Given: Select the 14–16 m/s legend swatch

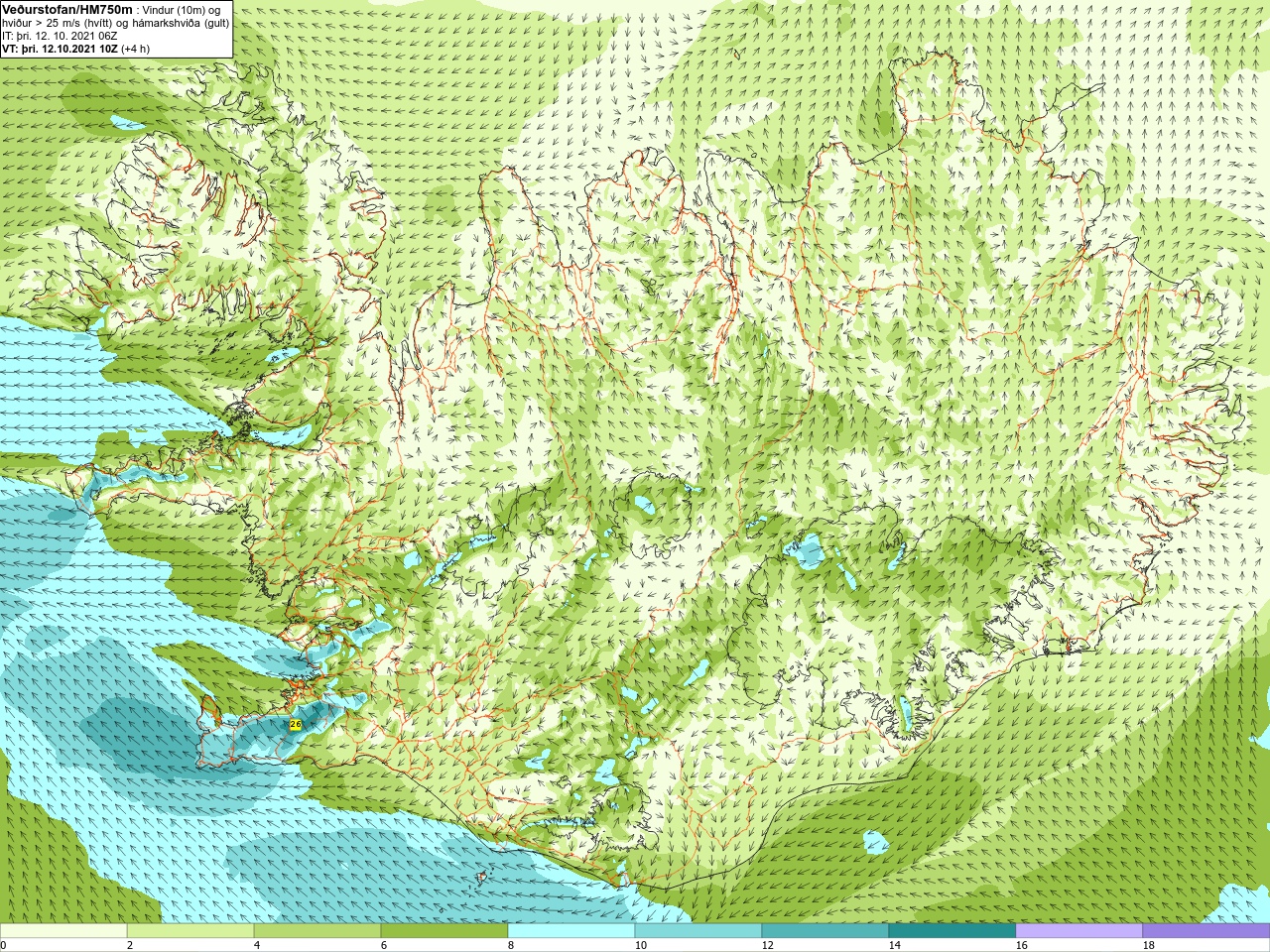Looking at the screenshot, I should click(952, 931).
